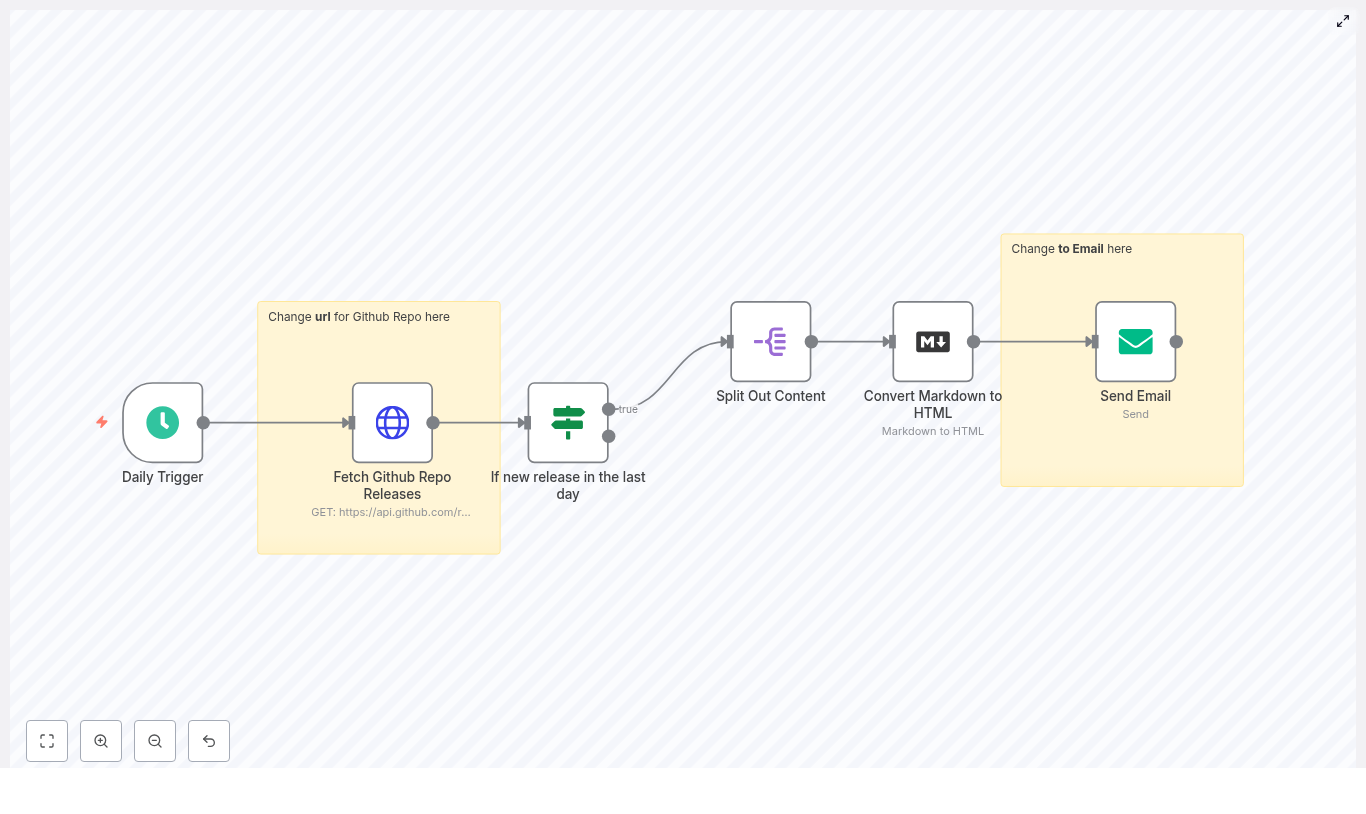Screen dimensions: 1366x814
Task: Zoom out using the magnifier minus control
Action: tap(155, 741)
